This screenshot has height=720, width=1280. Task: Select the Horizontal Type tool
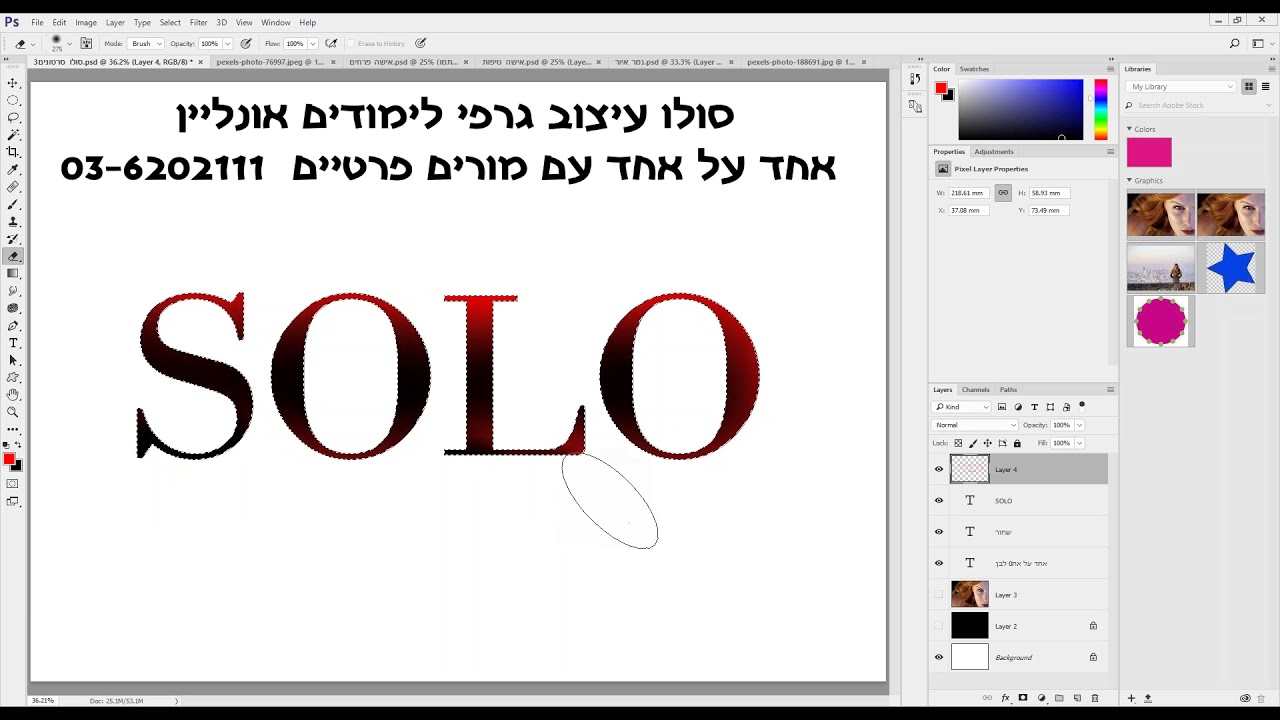pyautogui.click(x=13, y=343)
